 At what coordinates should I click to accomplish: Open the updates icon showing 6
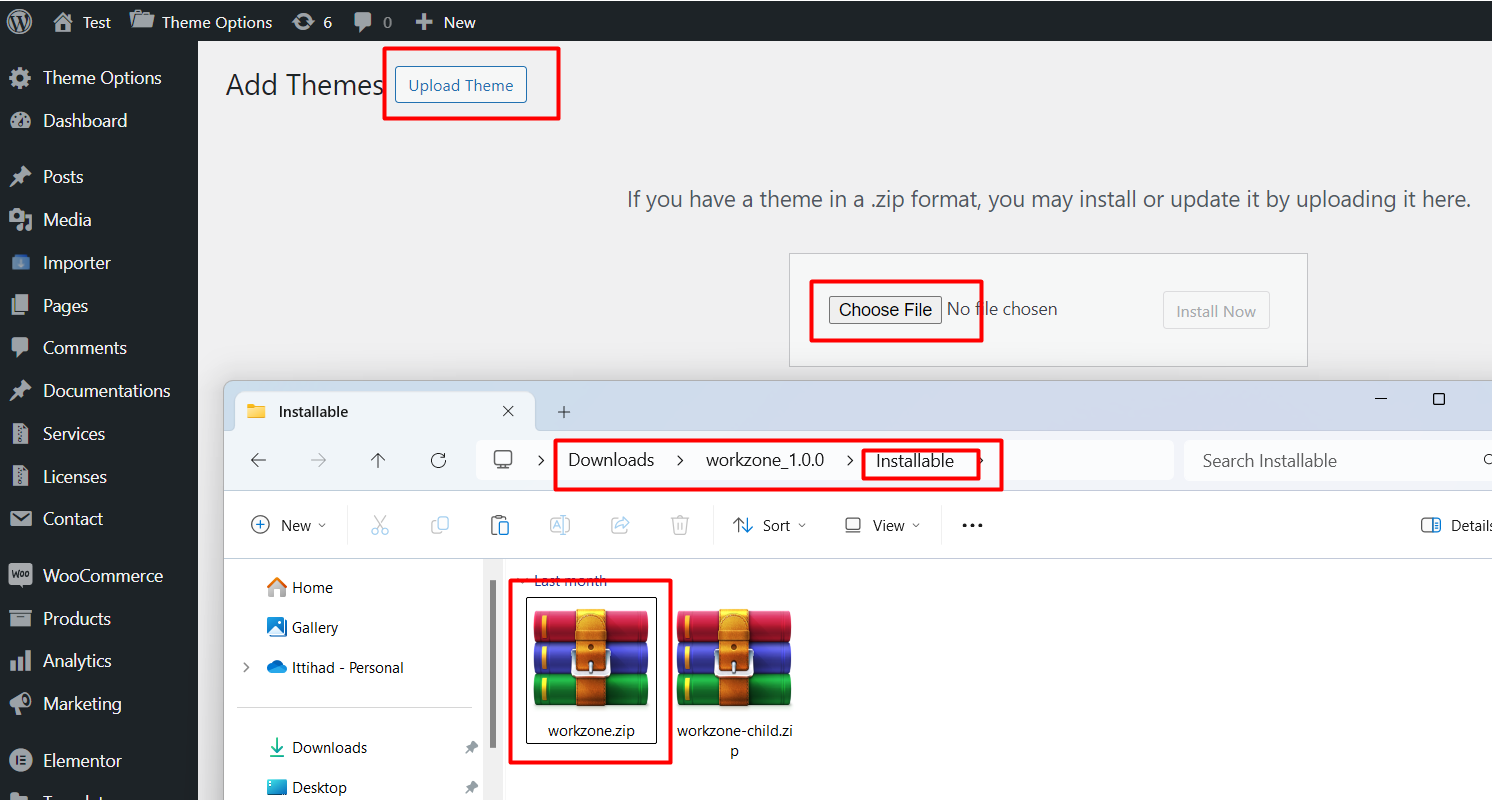(303, 21)
